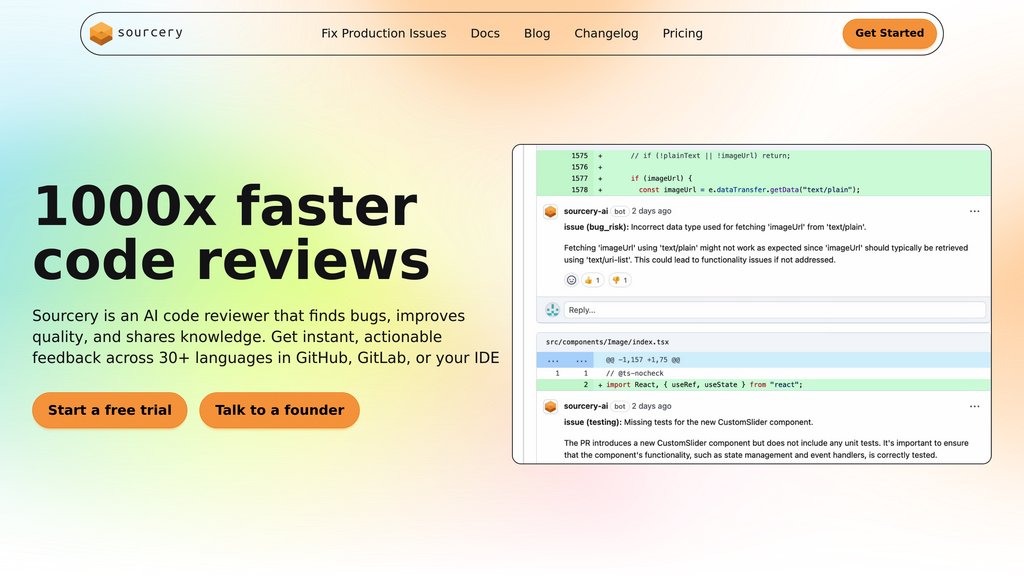
Task: Click the "if (imageUrl) {" code line
Action: coord(661,178)
